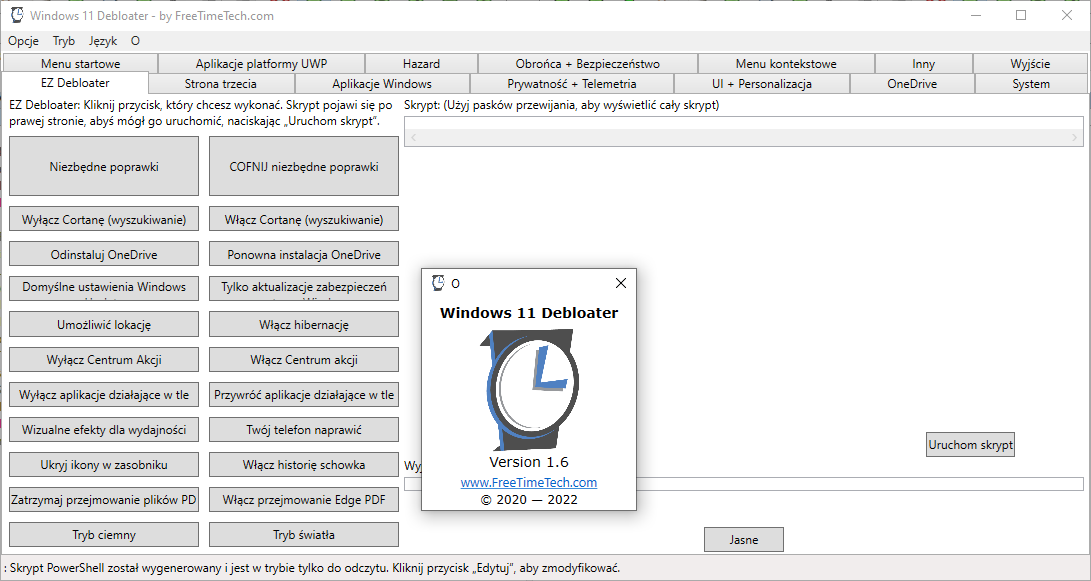Open the Hazard tab
The width and height of the screenshot is (1091, 581).
pyautogui.click(x=421, y=63)
